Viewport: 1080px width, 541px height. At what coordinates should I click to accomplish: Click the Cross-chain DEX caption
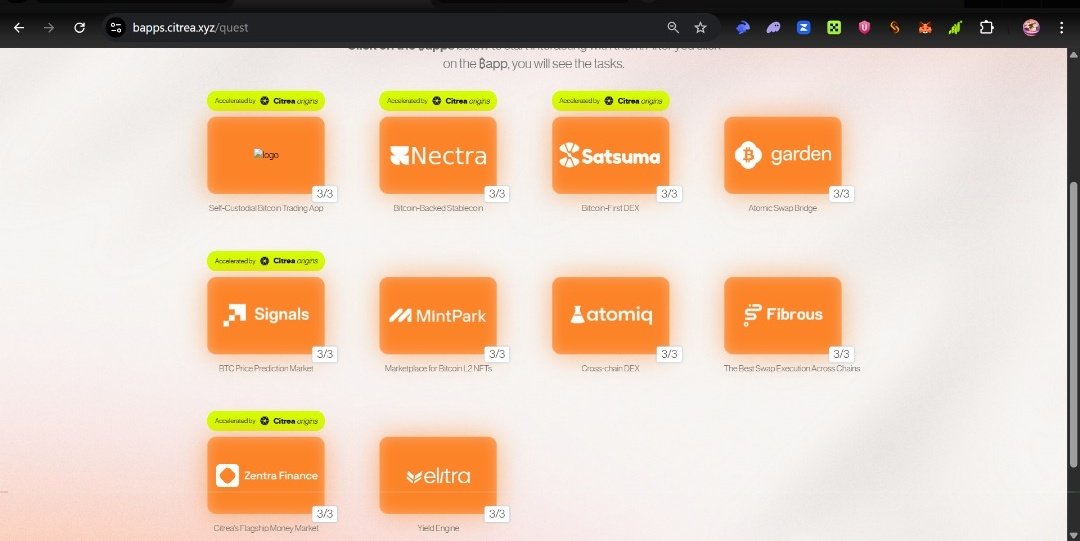(x=610, y=369)
